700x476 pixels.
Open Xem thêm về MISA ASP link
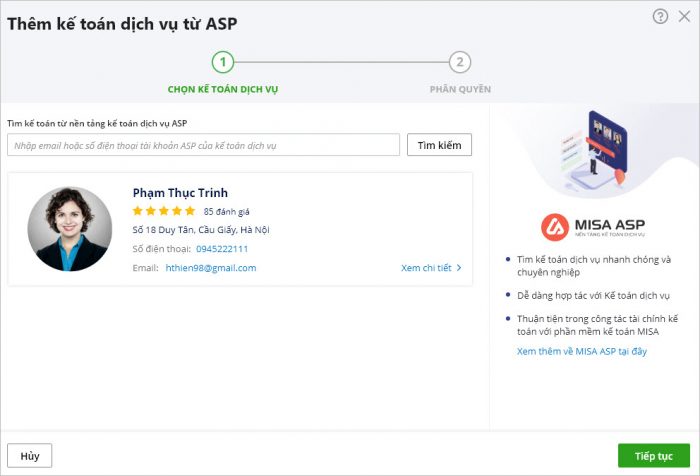point(582,351)
